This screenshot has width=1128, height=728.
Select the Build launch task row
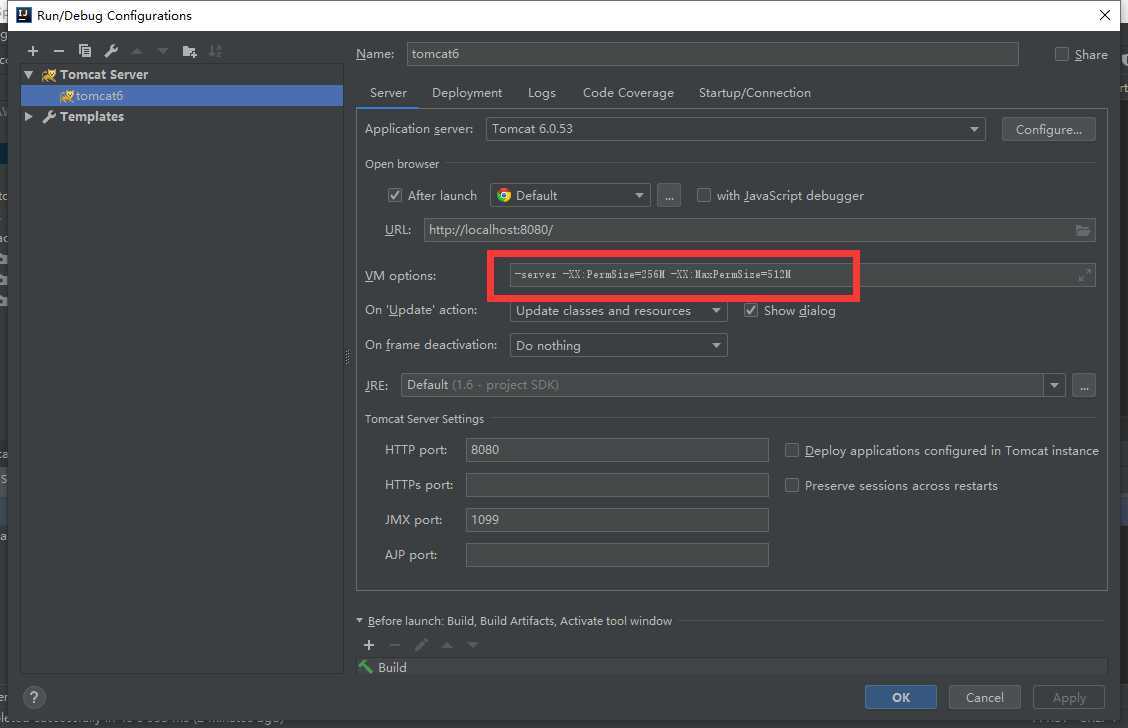(x=731, y=668)
